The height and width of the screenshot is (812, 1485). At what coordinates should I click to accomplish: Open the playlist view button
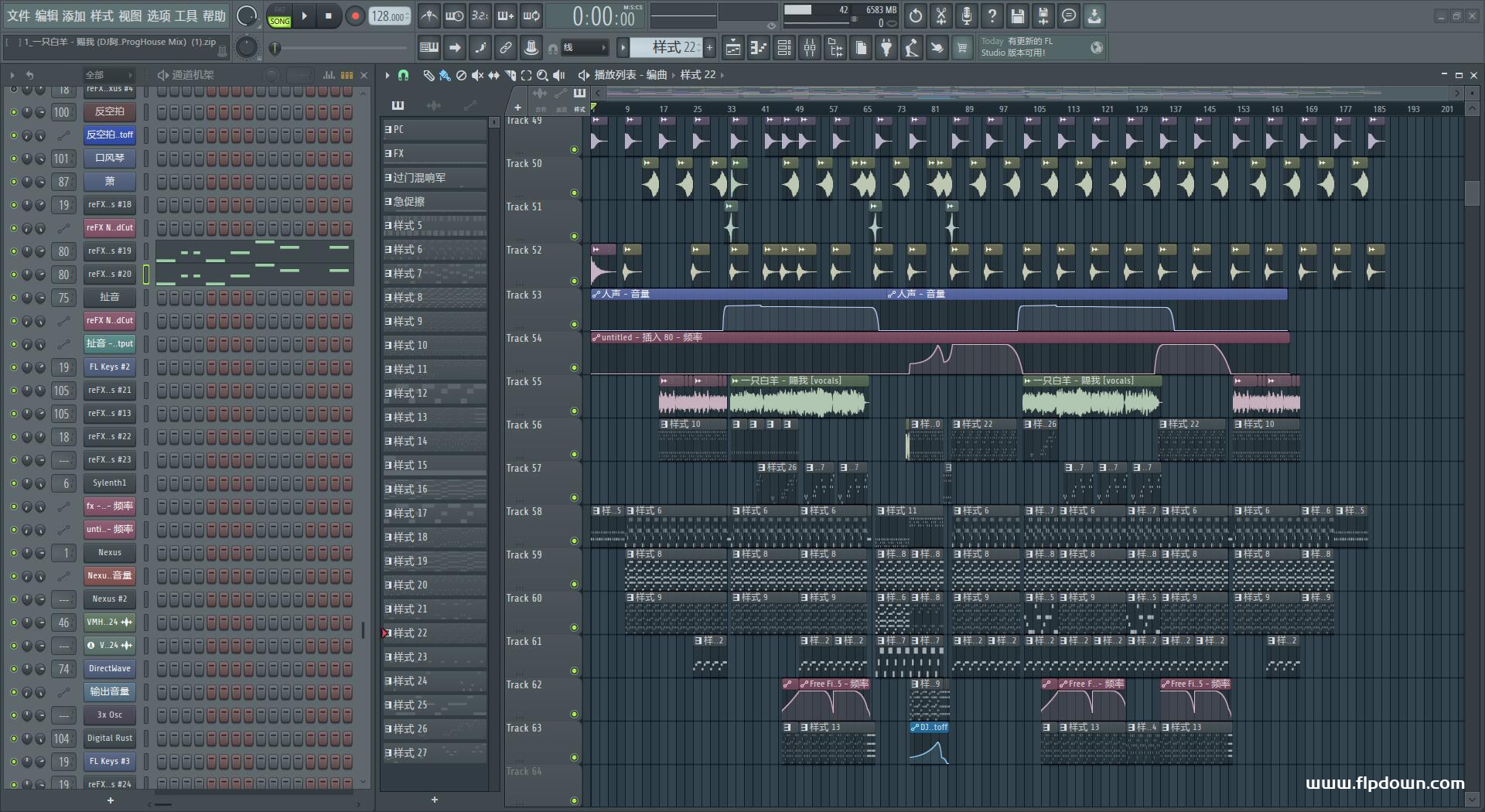733,48
